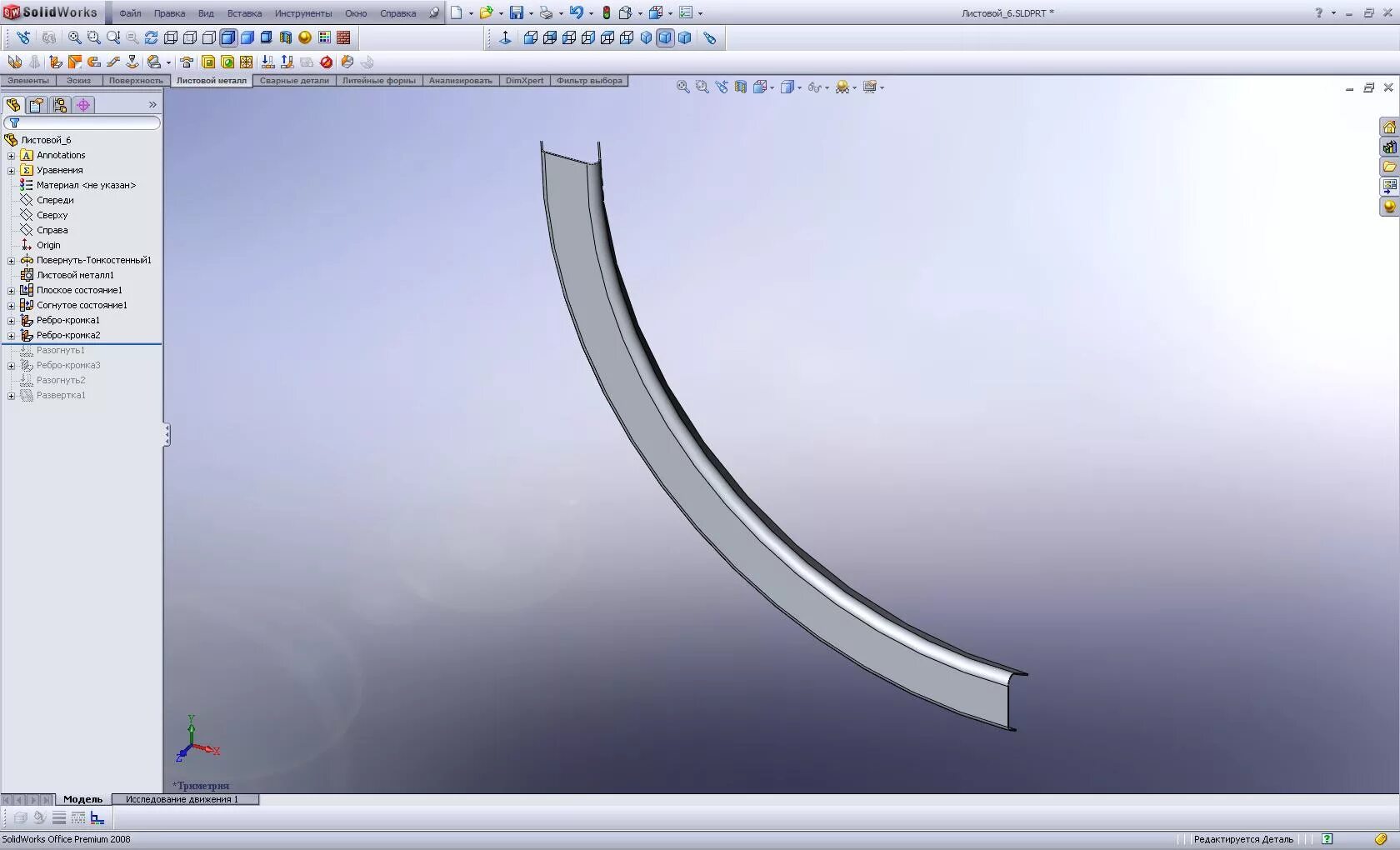
Task: Expand the Ребро-кромка1 feature node
Action: pos(11,320)
